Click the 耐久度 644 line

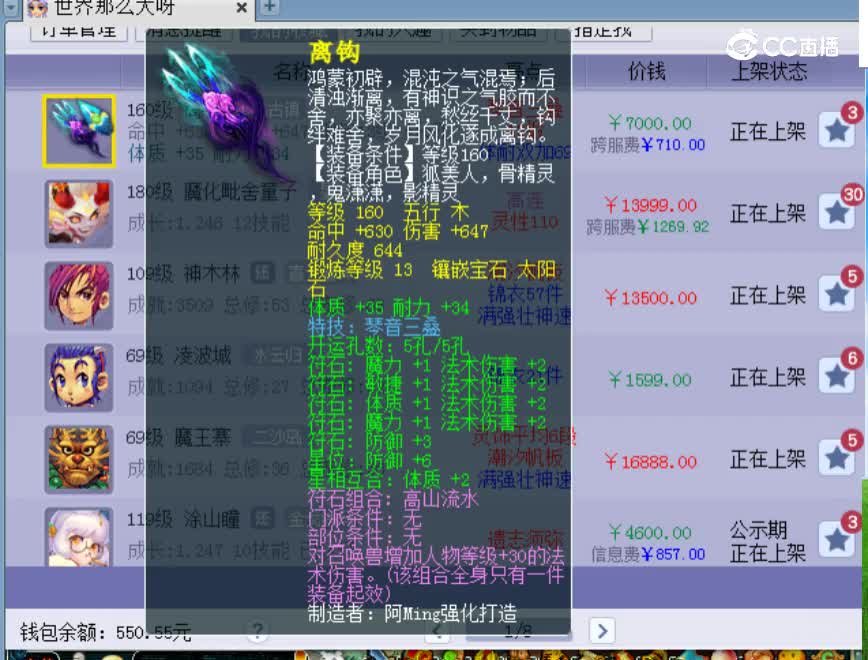point(355,250)
